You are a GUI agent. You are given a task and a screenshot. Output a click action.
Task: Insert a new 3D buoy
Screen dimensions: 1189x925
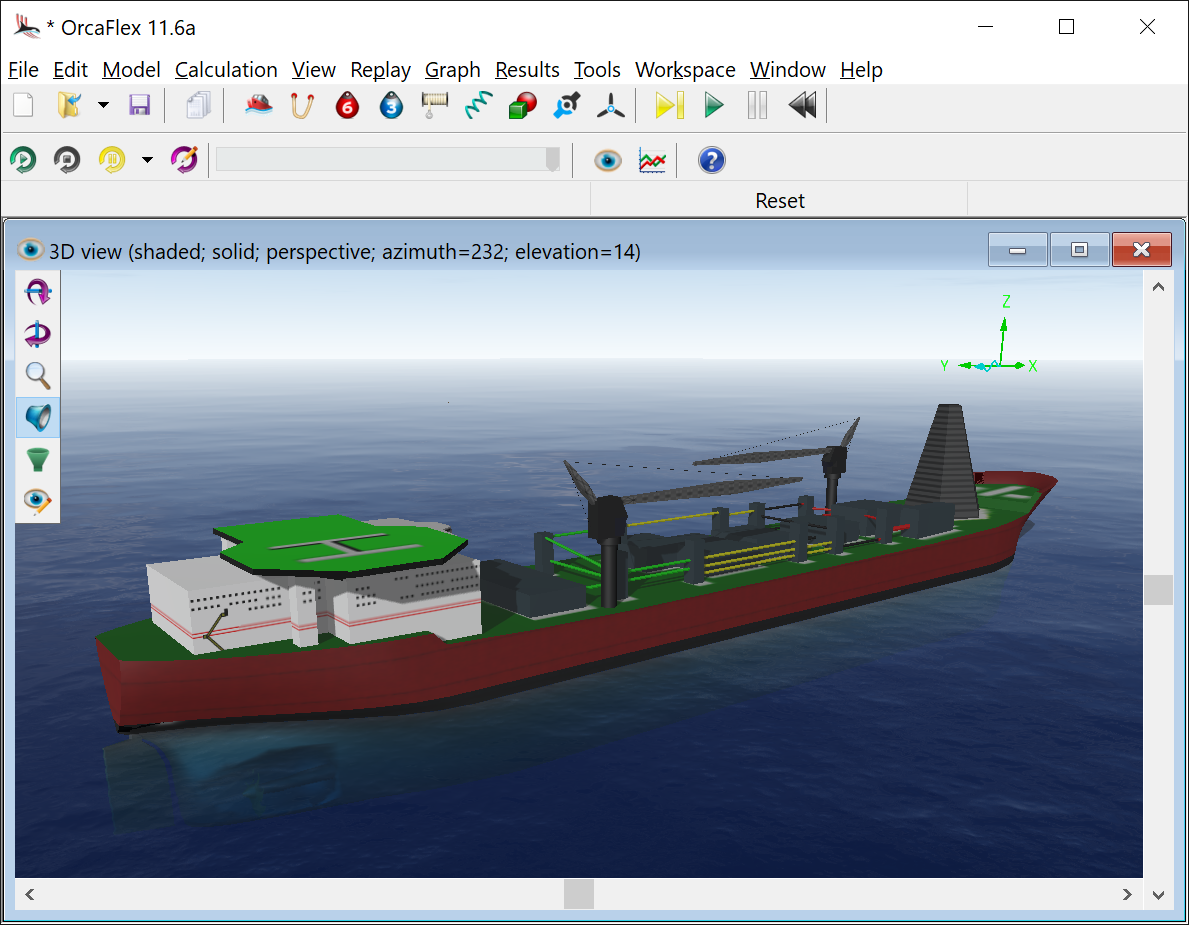[x=391, y=105]
